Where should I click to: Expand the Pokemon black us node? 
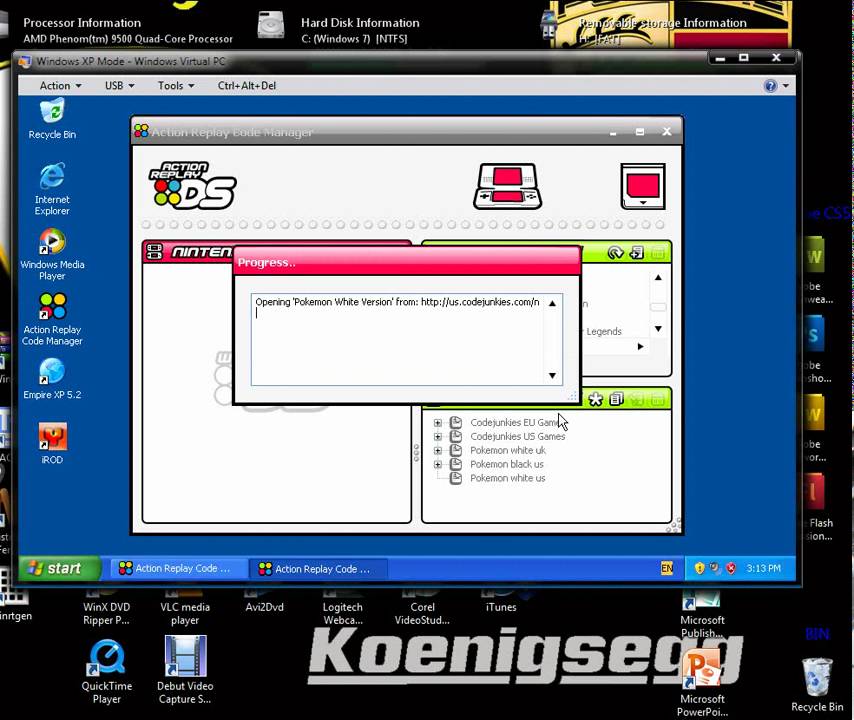437,464
